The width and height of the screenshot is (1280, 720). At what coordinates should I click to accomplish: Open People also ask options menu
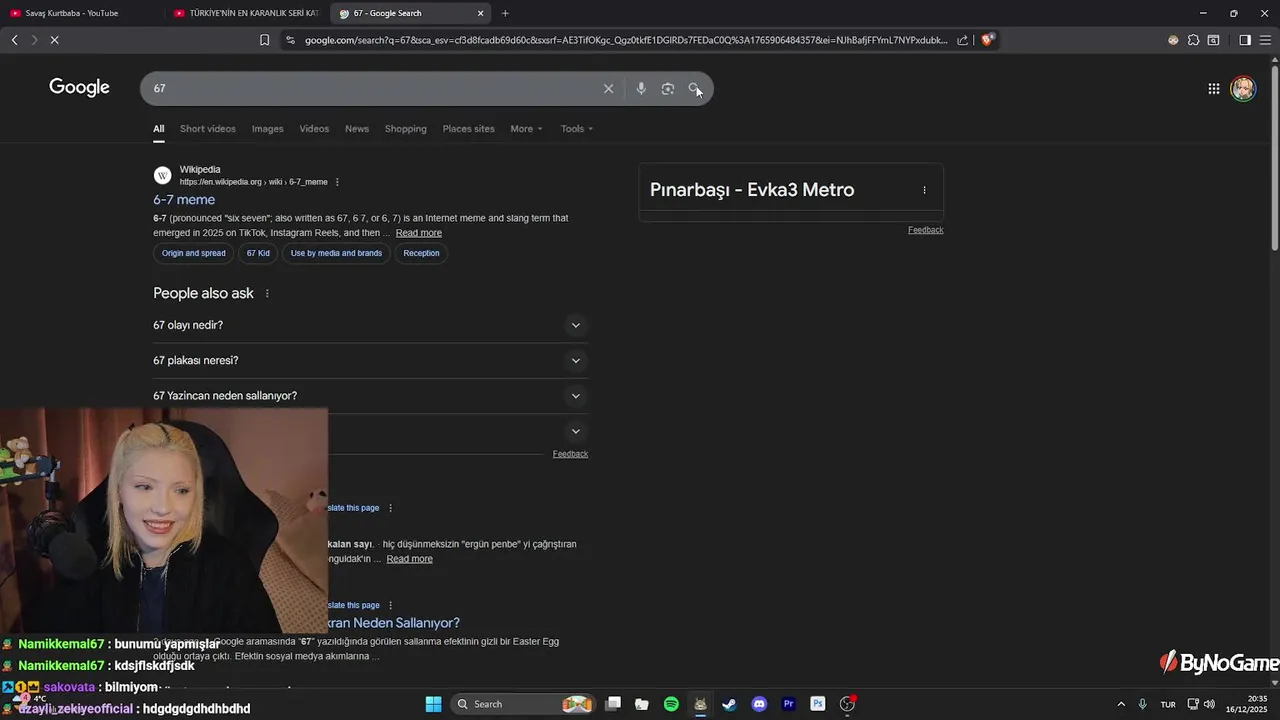point(267,293)
